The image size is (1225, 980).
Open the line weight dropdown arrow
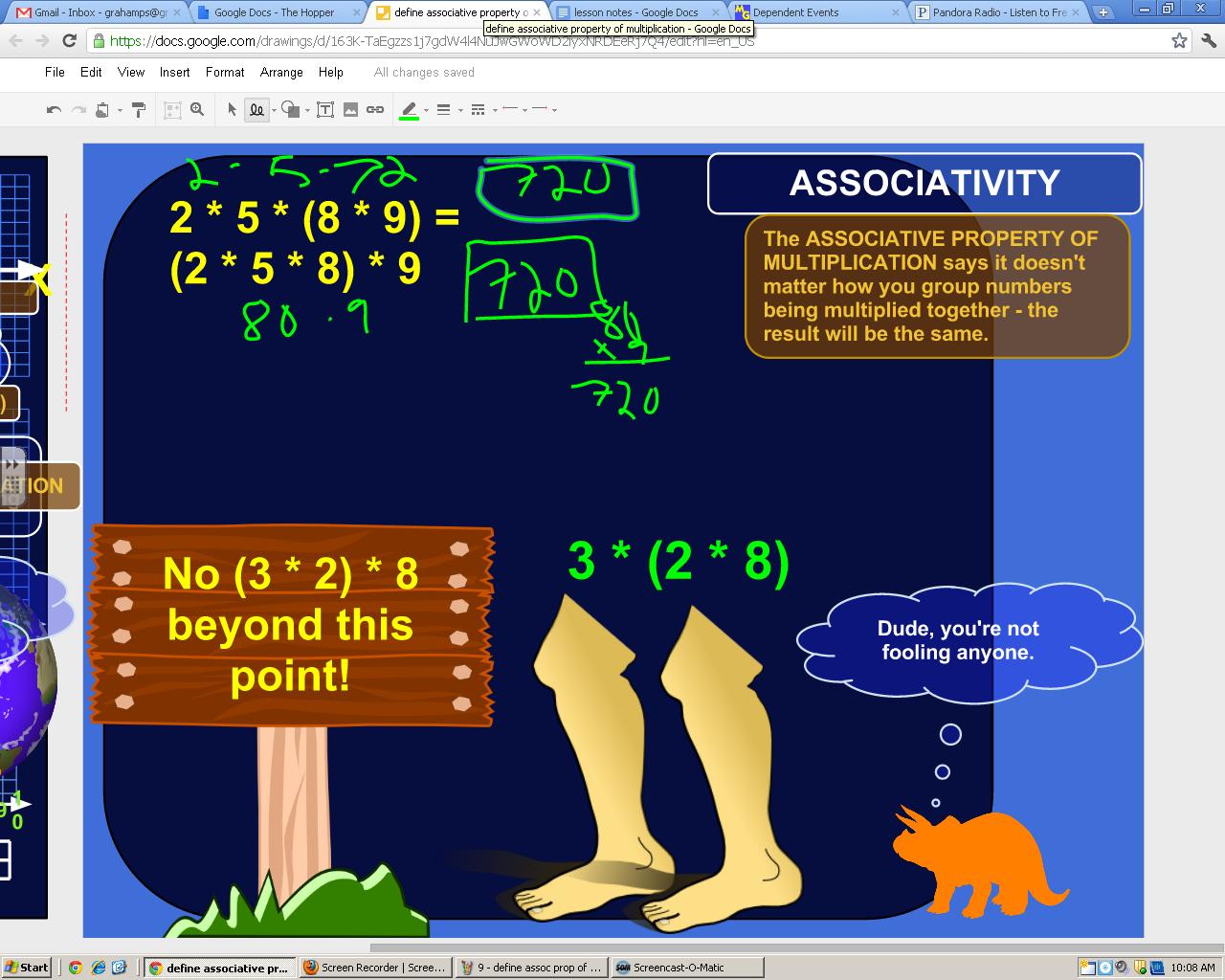pos(460,111)
